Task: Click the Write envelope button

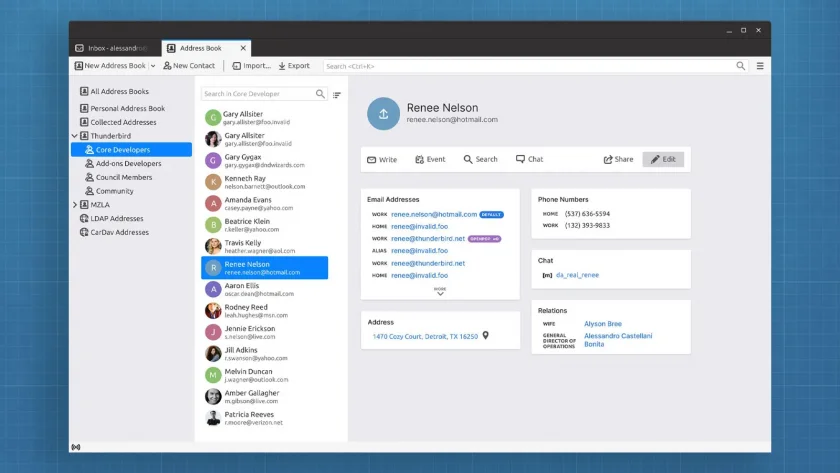Action: [x=382, y=159]
